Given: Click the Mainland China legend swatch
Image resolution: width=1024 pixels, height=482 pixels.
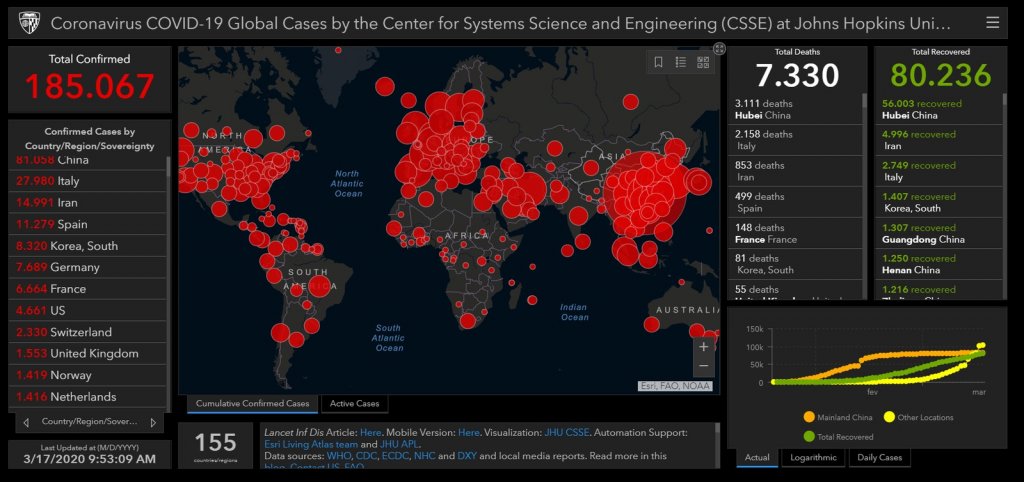Looking at the screenshot, I should click(809, 417).
